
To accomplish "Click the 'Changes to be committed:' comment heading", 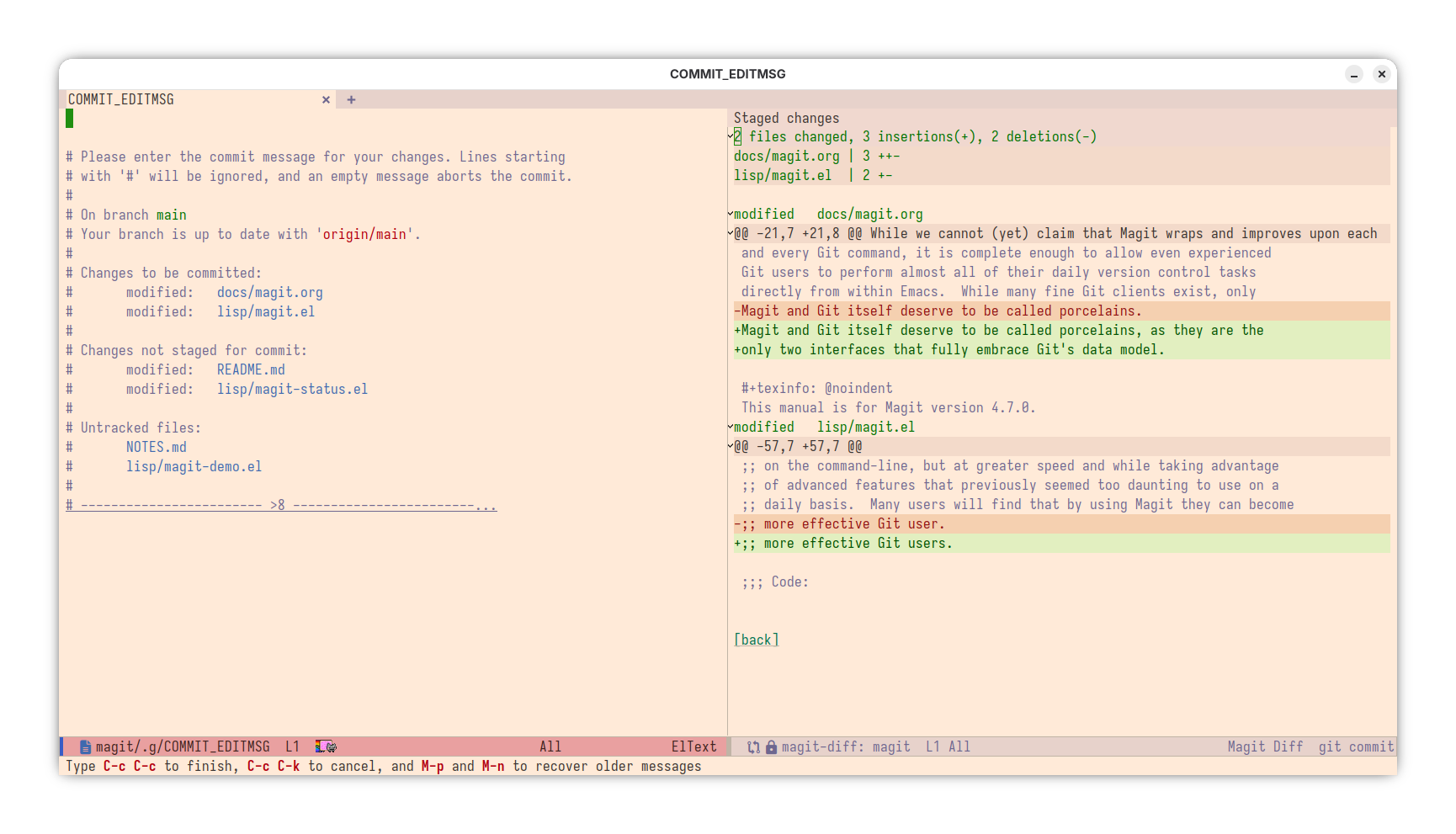I will click(x=171, y=273).
